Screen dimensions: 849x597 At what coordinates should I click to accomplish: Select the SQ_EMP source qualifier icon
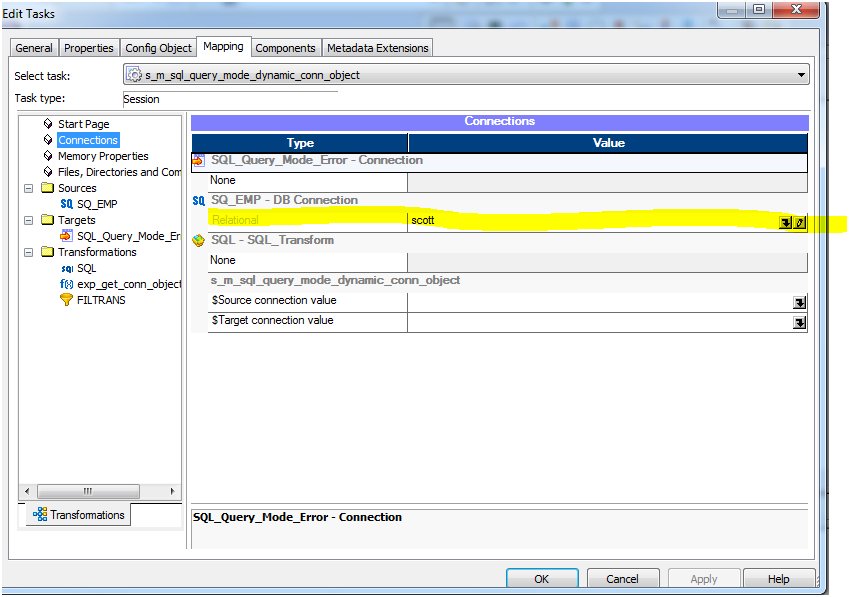tap(67, 203)
